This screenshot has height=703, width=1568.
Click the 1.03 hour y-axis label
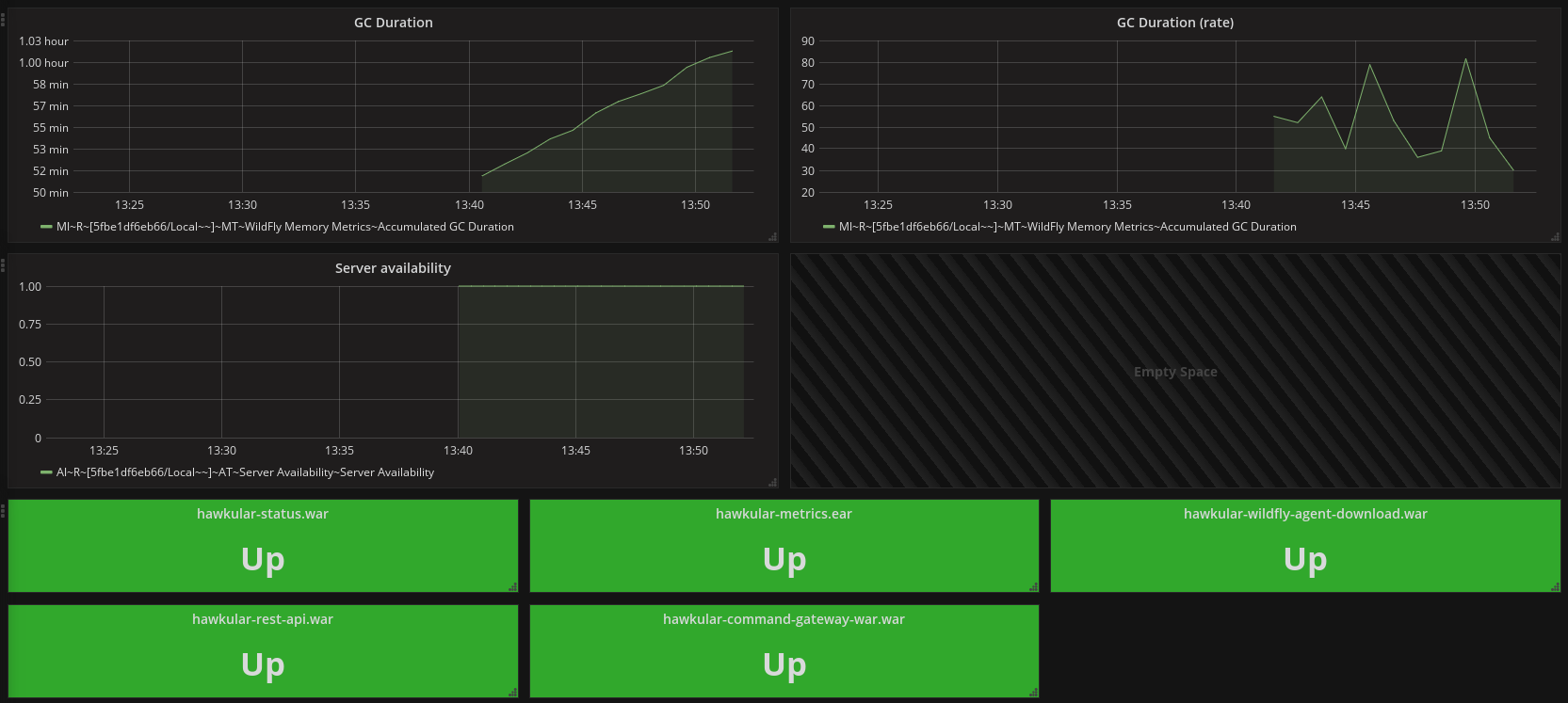pos(43,41)
